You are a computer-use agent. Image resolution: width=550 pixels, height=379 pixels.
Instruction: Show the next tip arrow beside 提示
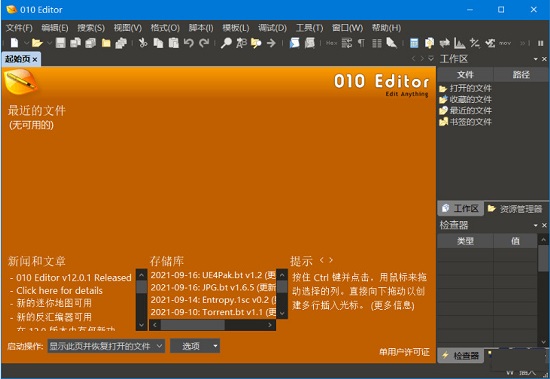tap(331, 260)
